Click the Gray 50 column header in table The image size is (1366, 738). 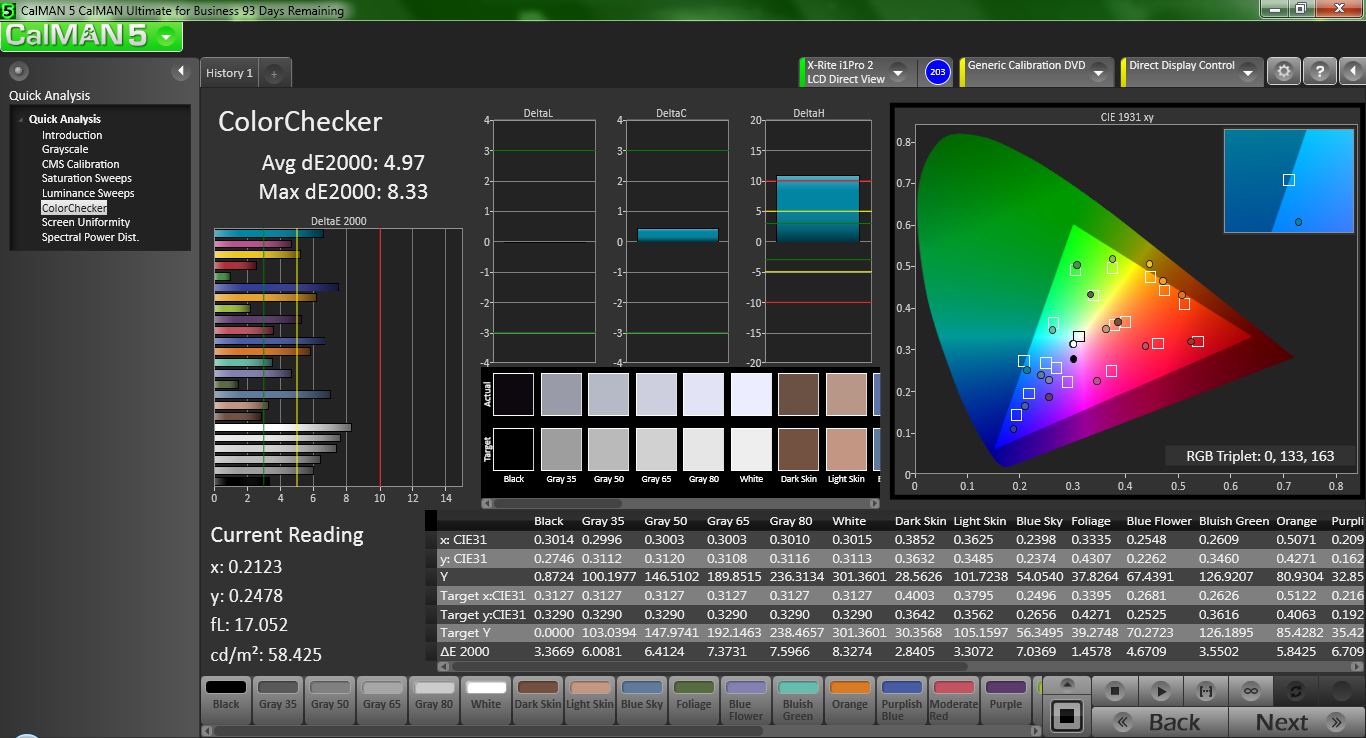pyautogui.click(x=664, y=521)
